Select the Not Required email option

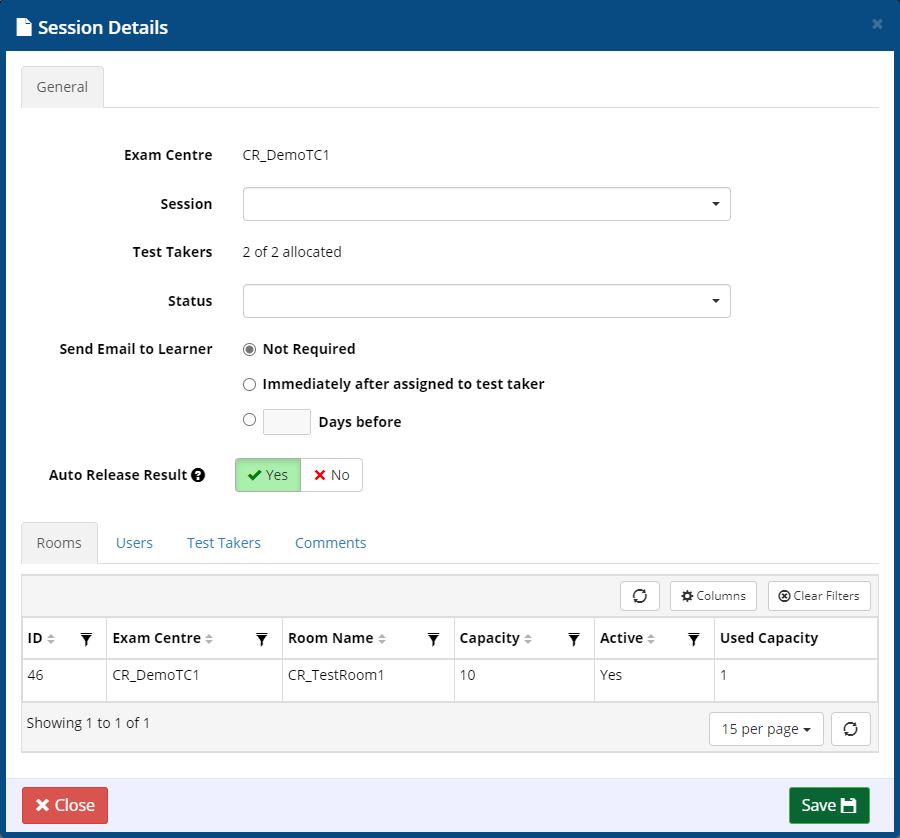coord(249,349)
